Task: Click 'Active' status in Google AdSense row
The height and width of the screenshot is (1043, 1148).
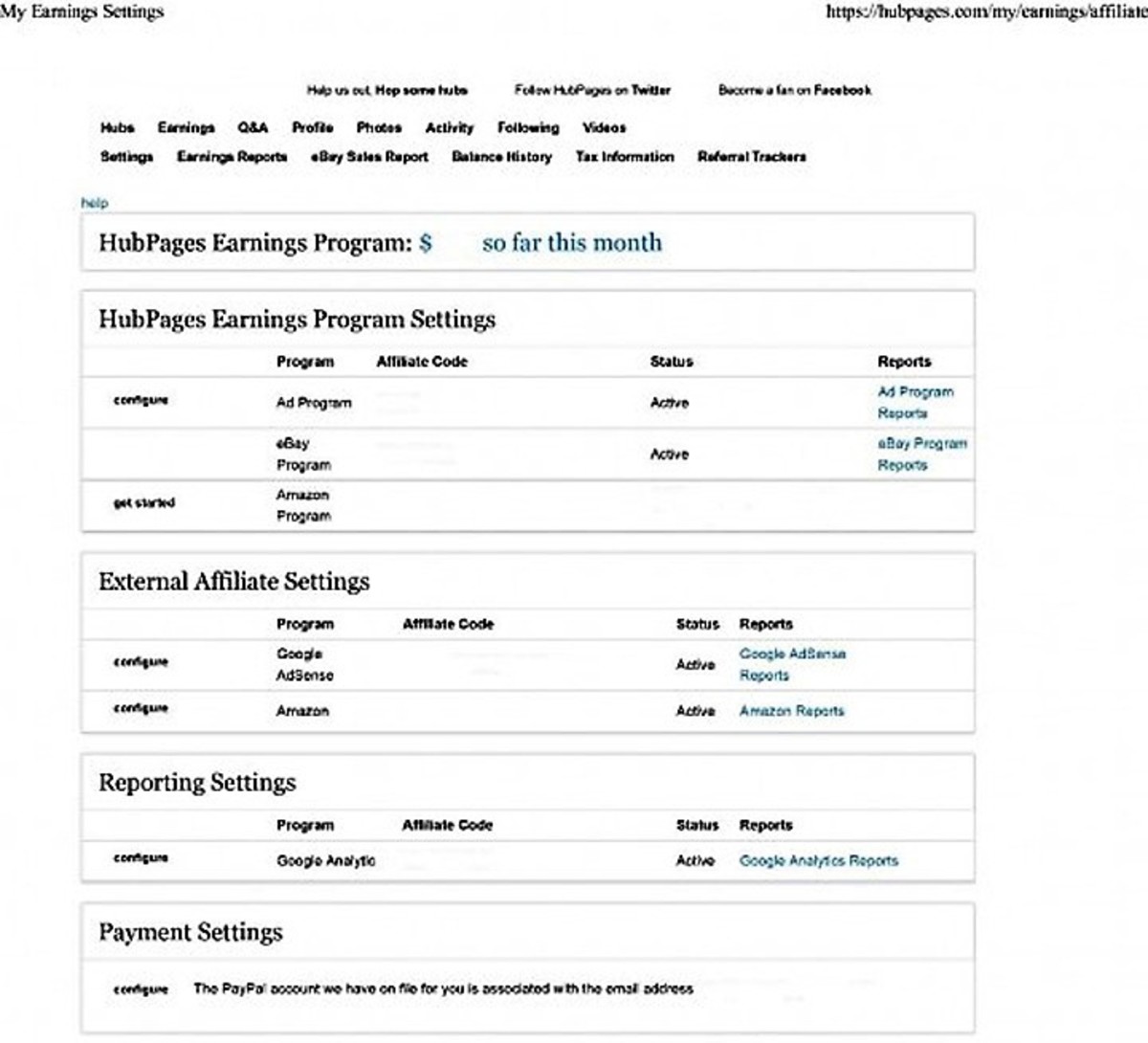Action: coord(695,664)
